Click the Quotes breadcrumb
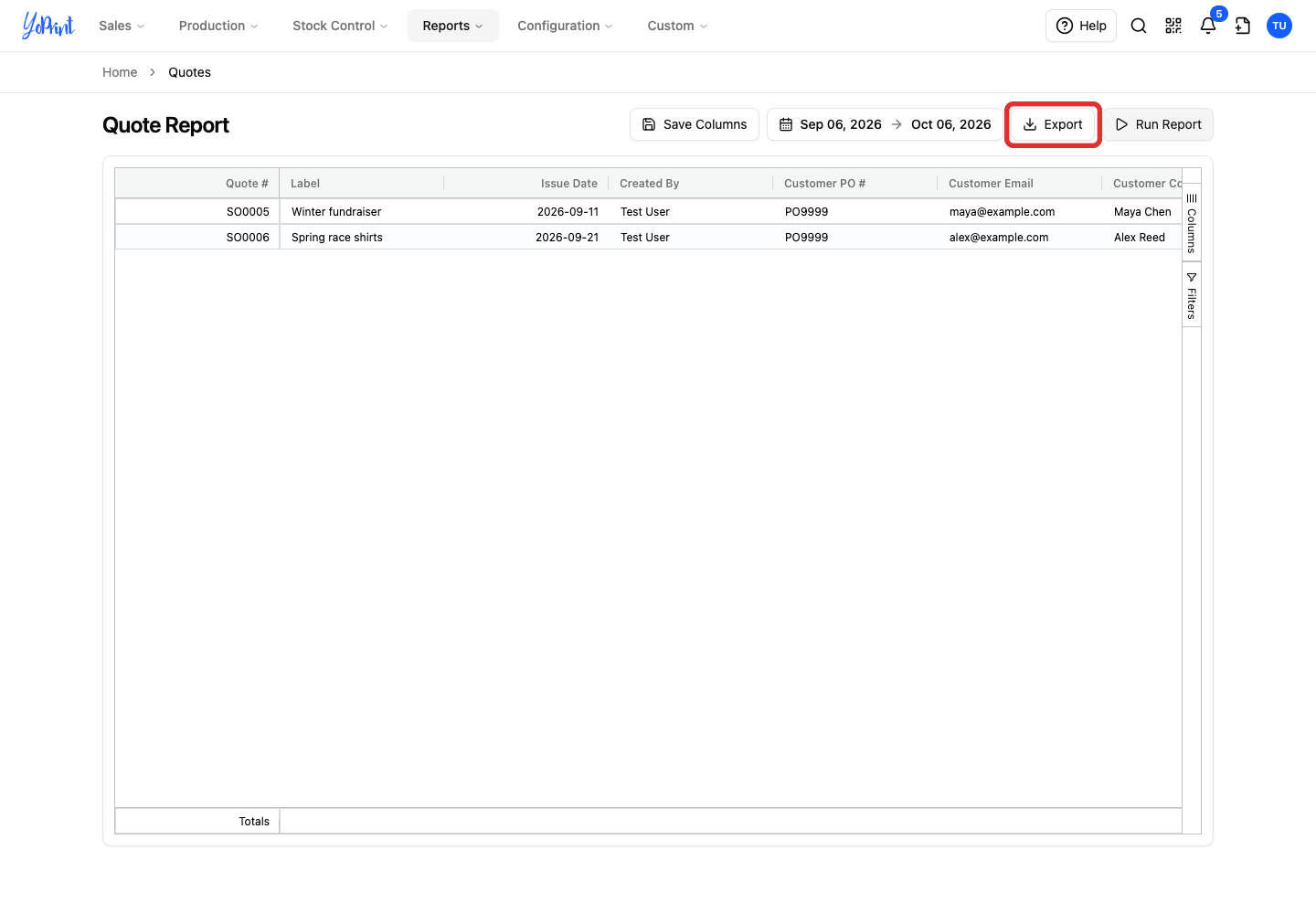 coord(189,72)
